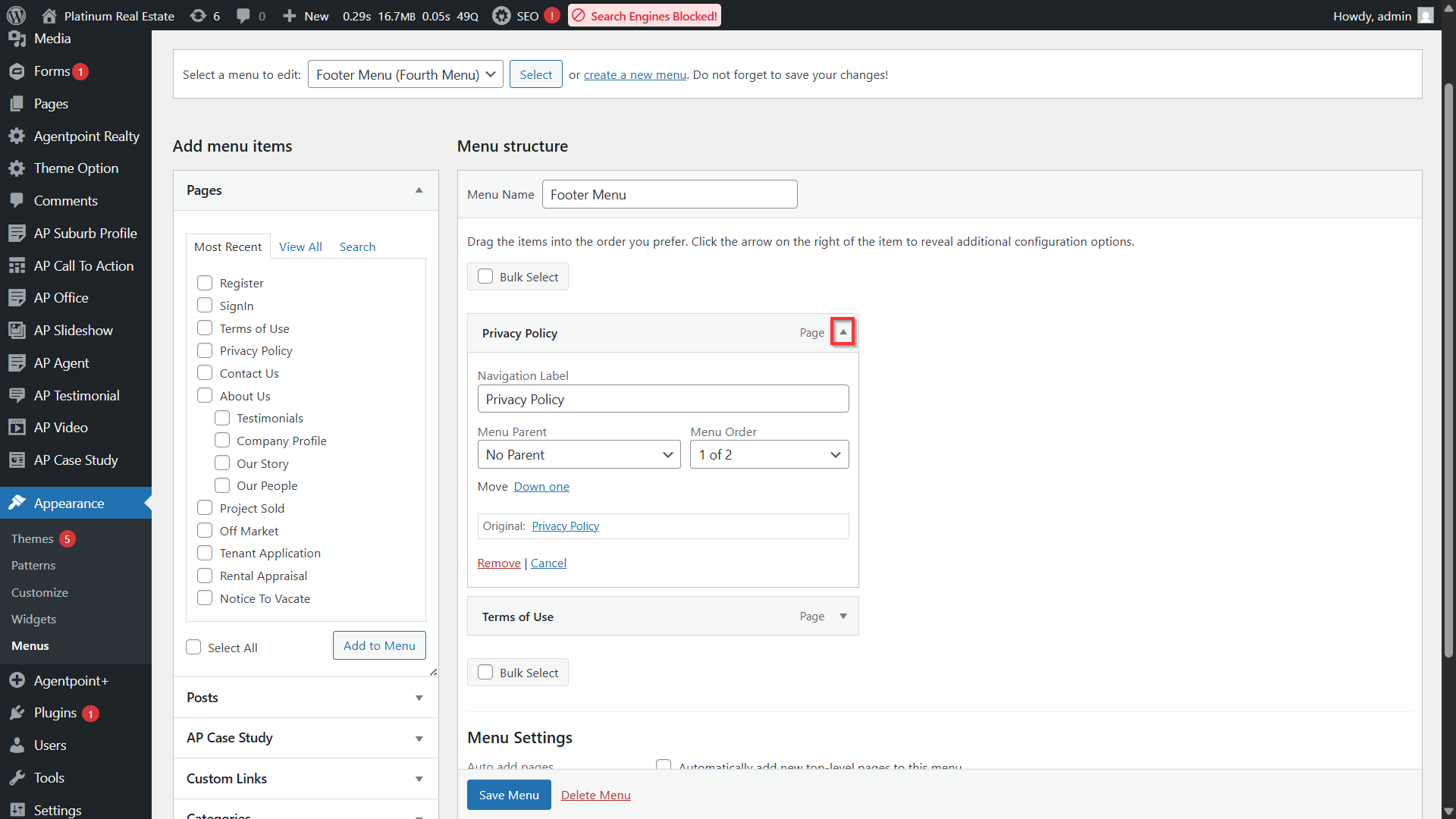Open the Widgets submenu item

coord(33,619)
